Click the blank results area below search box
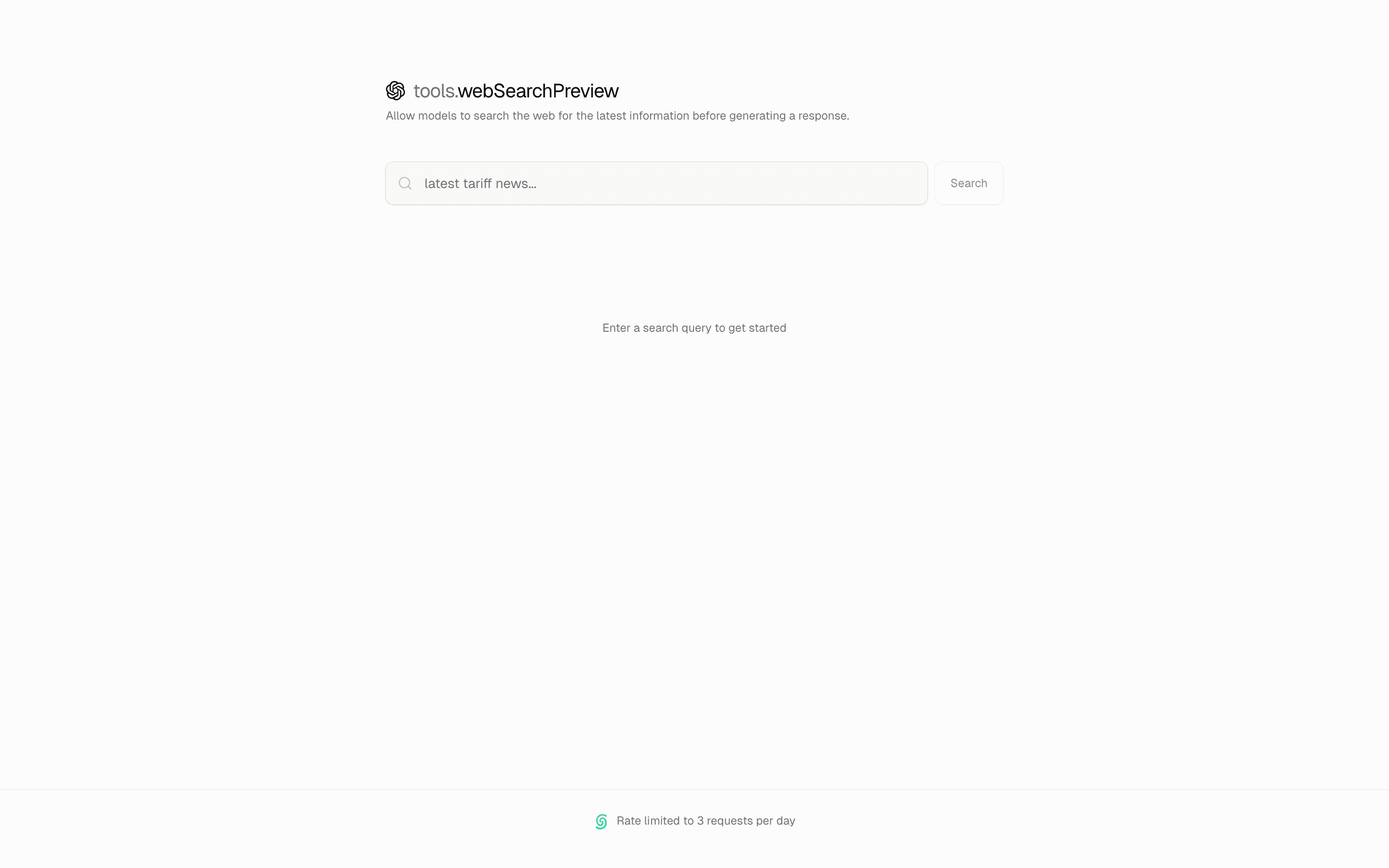Image resolution: width=1389 pixels, height=868 pixels. pos(694,516)
